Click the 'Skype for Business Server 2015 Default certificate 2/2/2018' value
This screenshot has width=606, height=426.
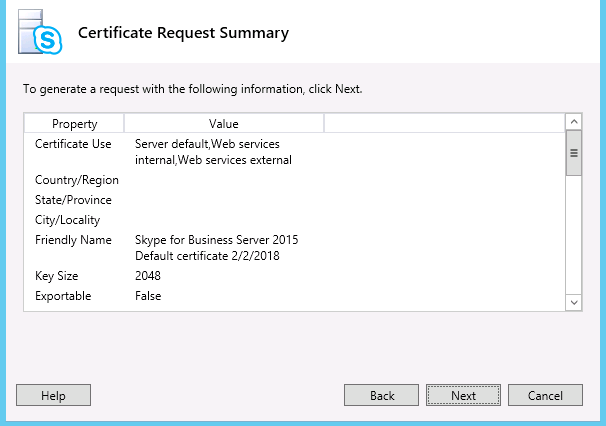click(216, 248)
